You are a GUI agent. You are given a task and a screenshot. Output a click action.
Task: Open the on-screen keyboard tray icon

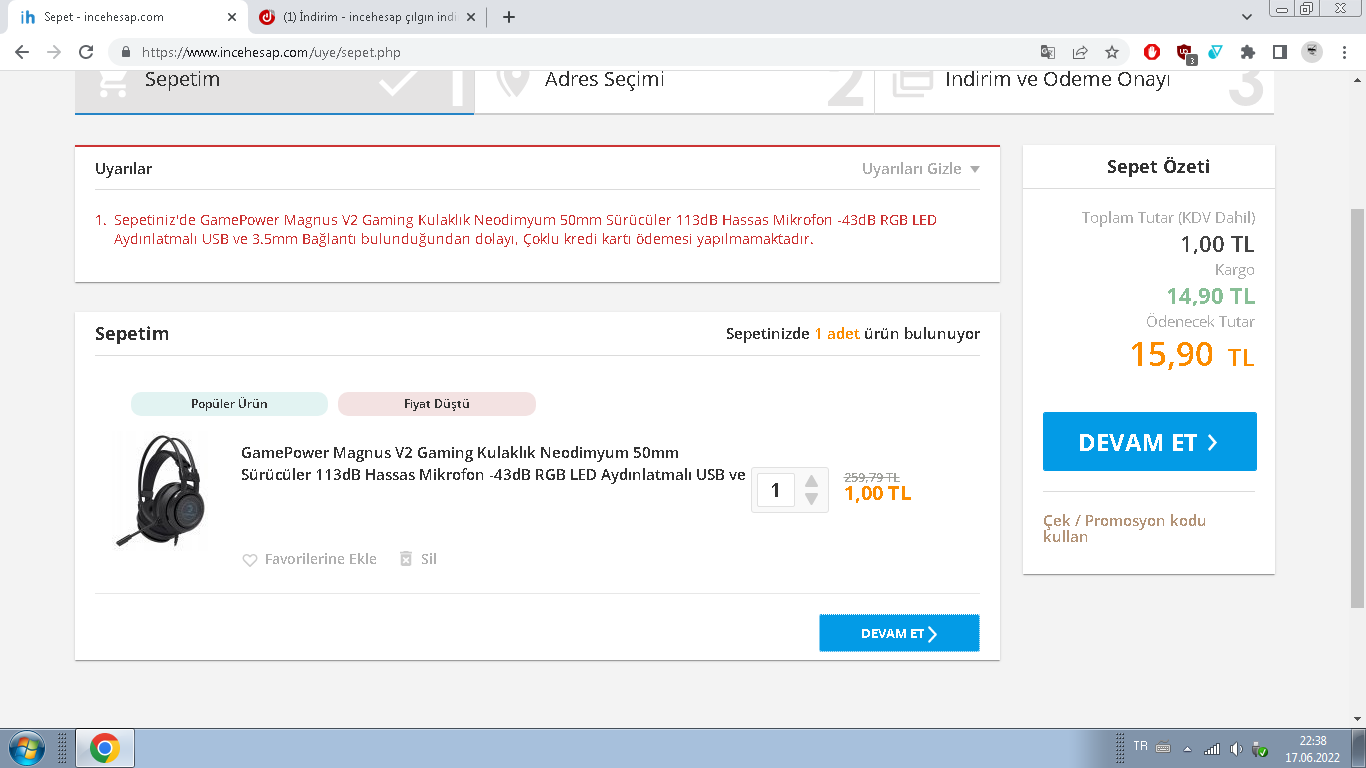(x=1163, y=748)
